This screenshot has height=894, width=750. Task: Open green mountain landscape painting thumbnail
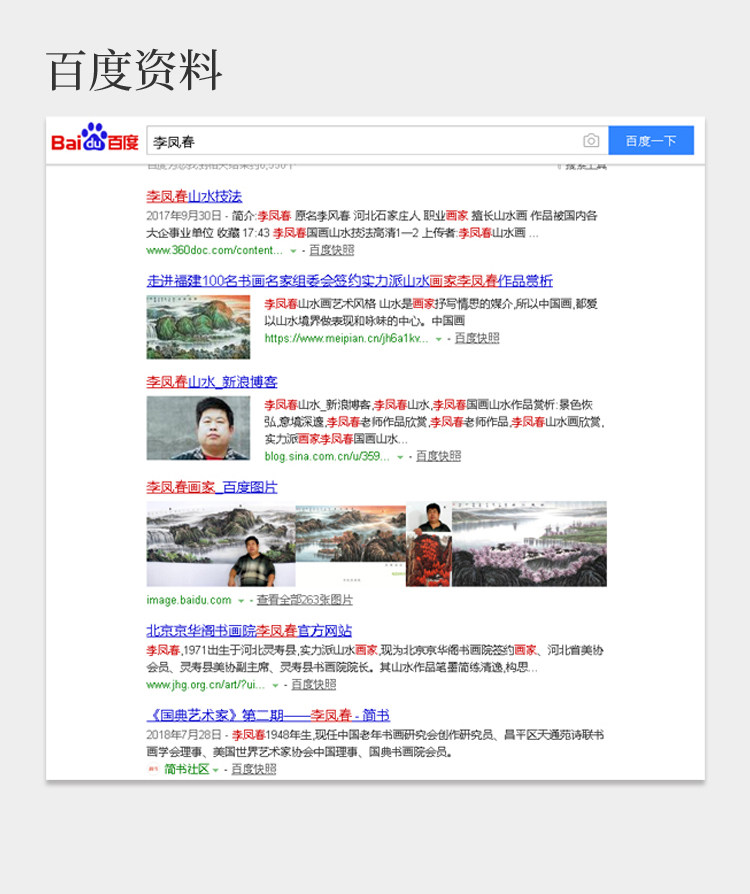click(x=198, y=327)
